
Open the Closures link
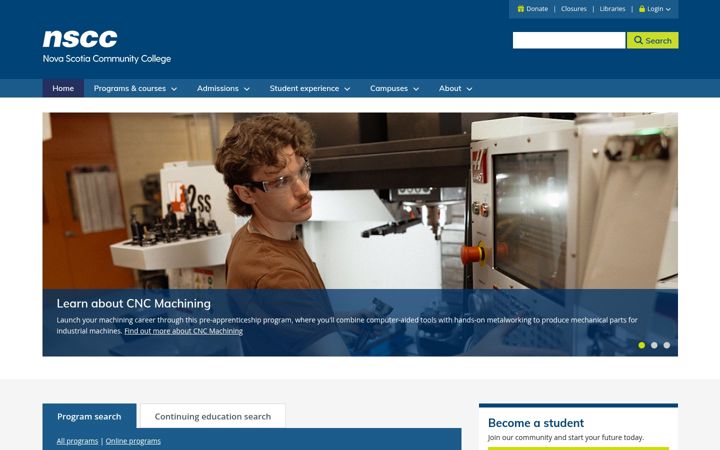pos(574,9)
